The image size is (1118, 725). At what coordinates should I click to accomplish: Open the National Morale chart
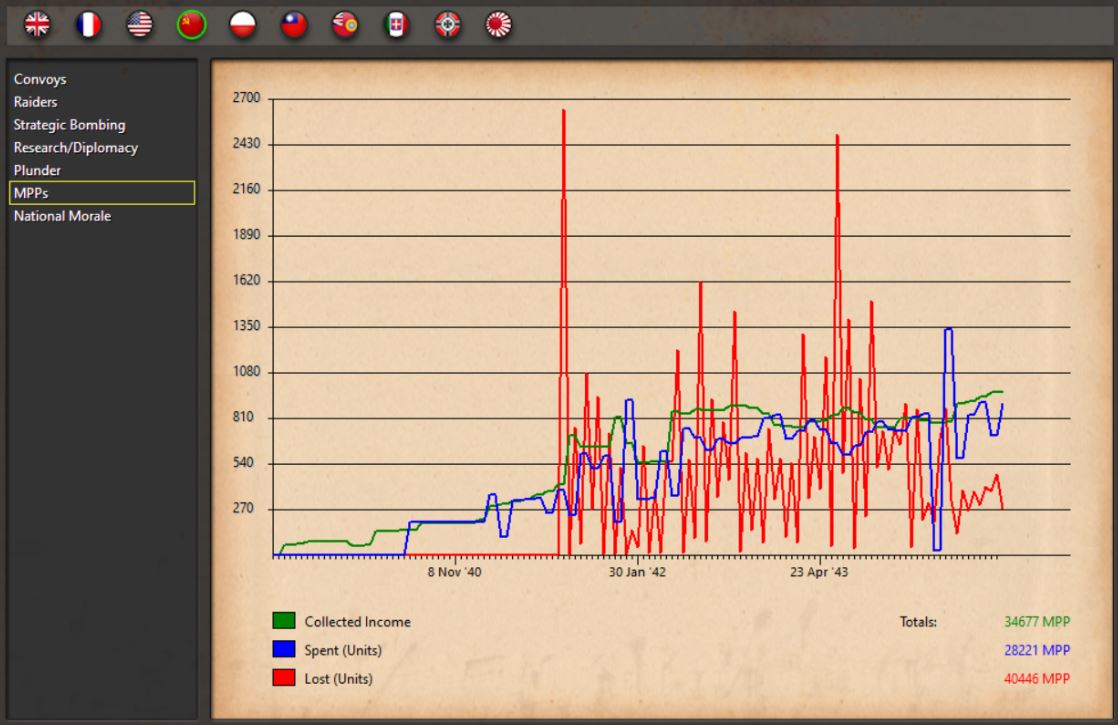coord(62,216)
